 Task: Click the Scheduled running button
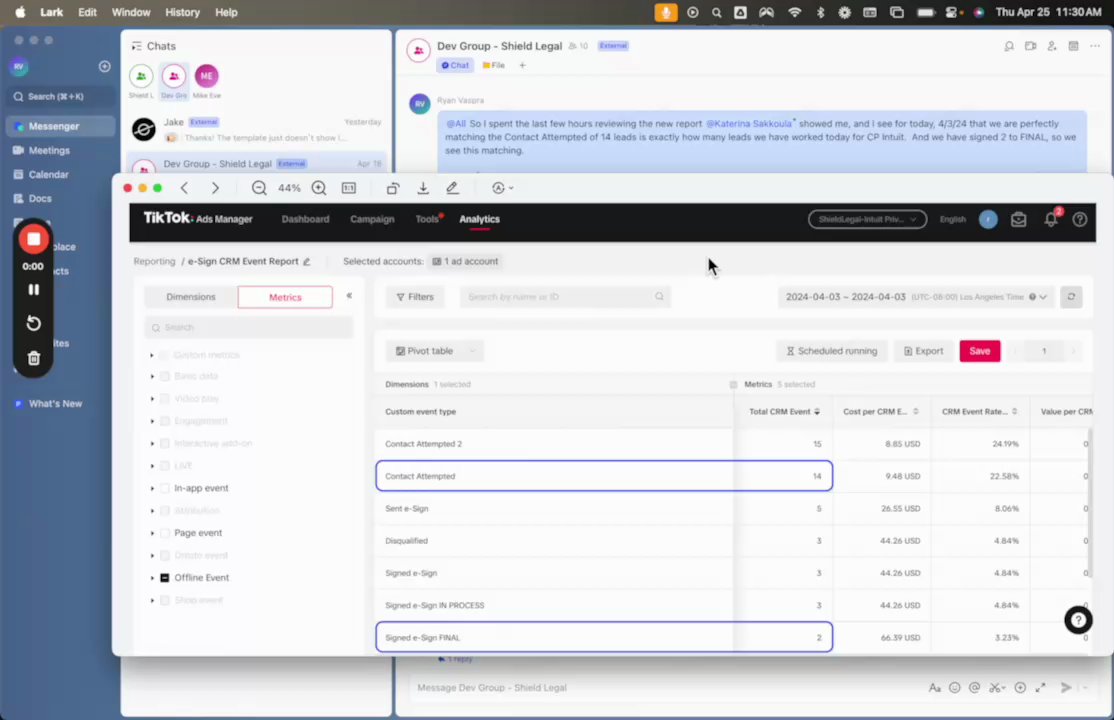pos(832,351)
